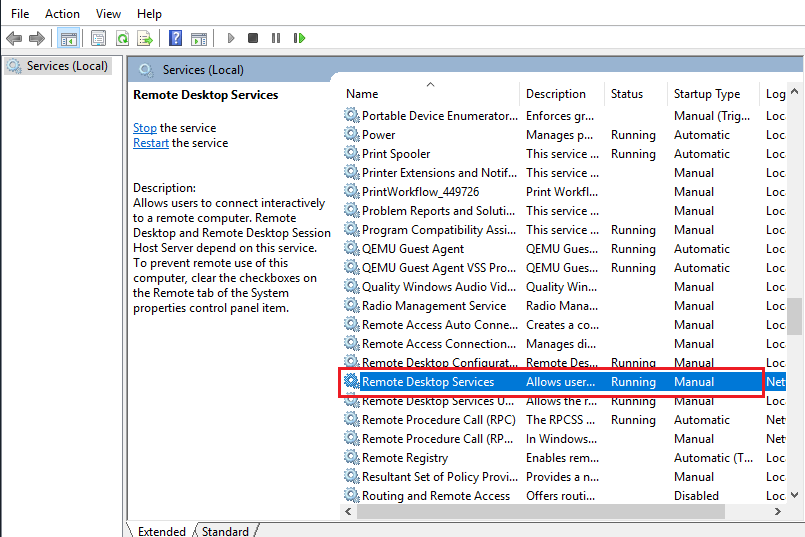Click the gear icon beside Portable Device Enumerator
The width and height of the screenshot is (805, 537).
351,116
